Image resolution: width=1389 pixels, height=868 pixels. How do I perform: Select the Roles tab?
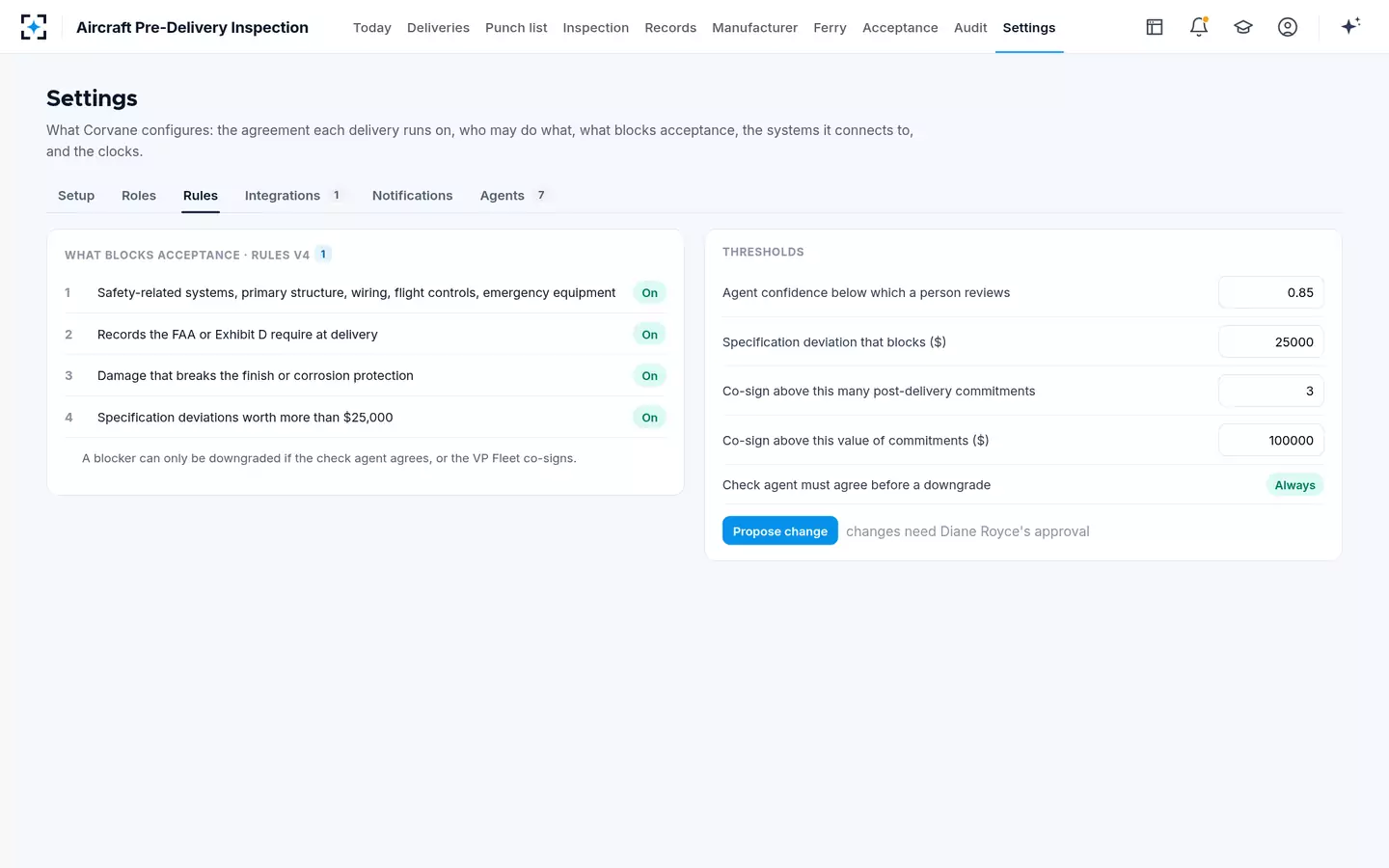point(139,196)
